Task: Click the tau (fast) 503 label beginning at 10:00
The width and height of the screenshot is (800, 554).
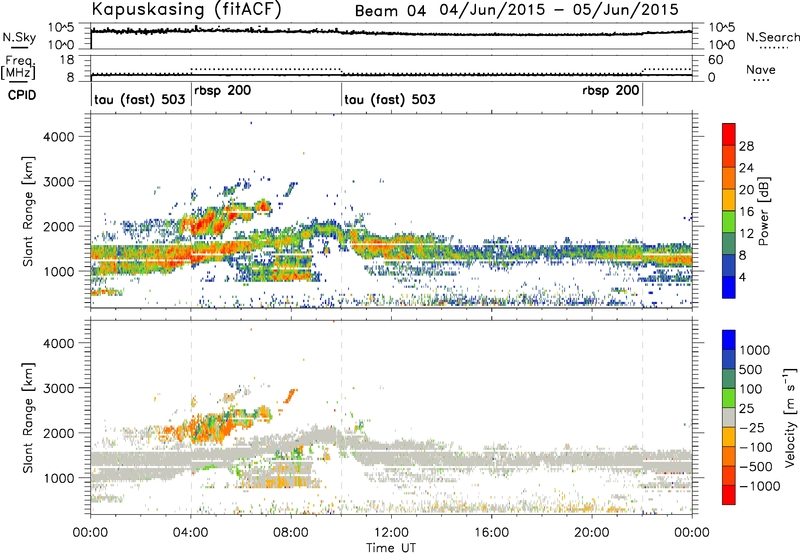Action: (390, 99)
